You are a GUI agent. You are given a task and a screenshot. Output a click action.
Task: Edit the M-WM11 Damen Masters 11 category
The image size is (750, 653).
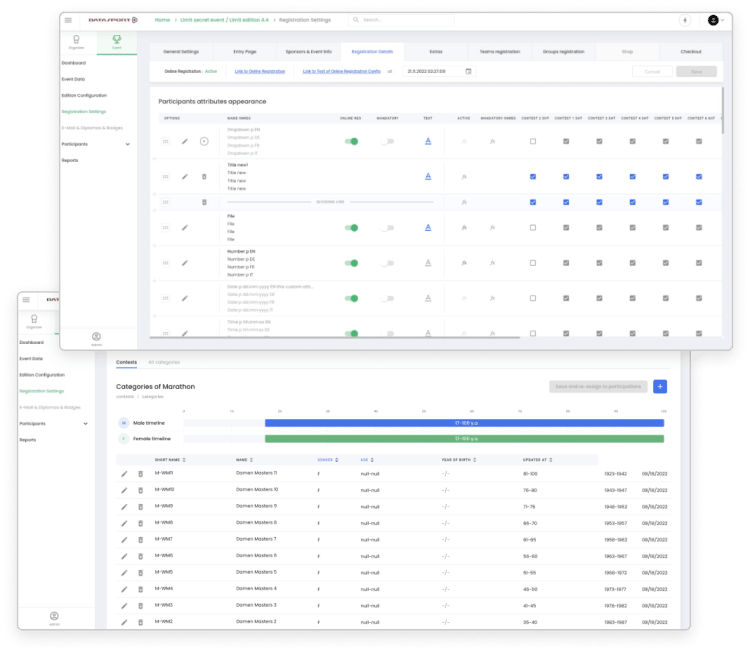pyautogui.click(x=125, y=473)
